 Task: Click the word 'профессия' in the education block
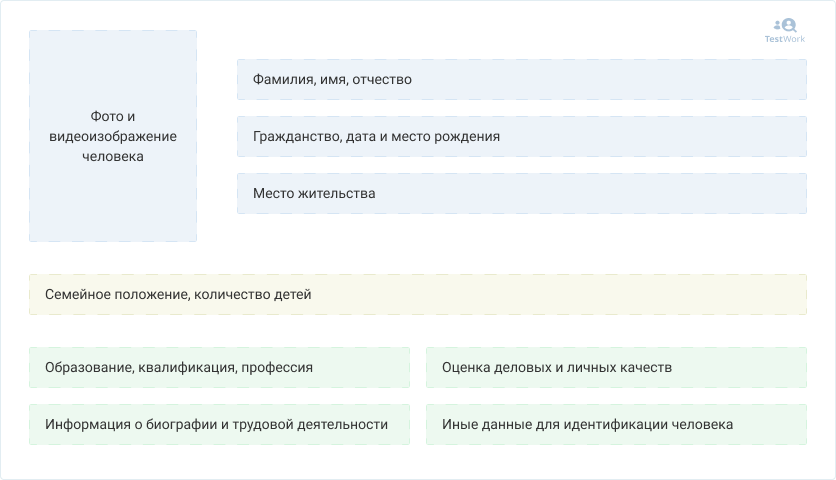(279, 367)
